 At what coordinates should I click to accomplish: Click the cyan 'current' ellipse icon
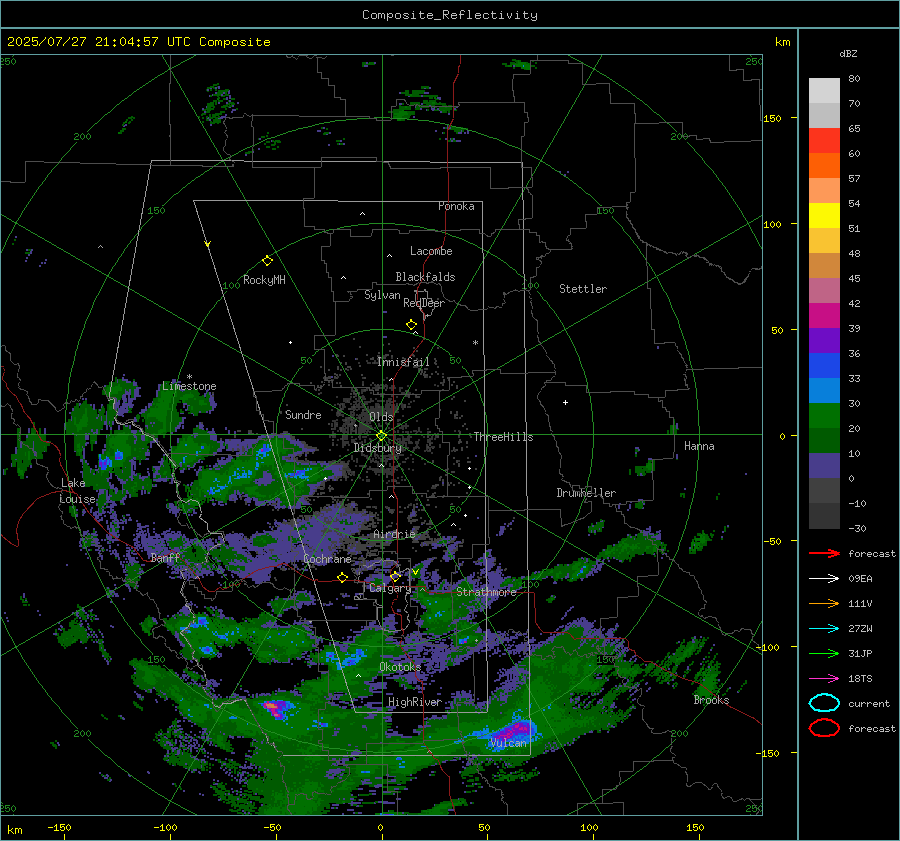(824, 703)
